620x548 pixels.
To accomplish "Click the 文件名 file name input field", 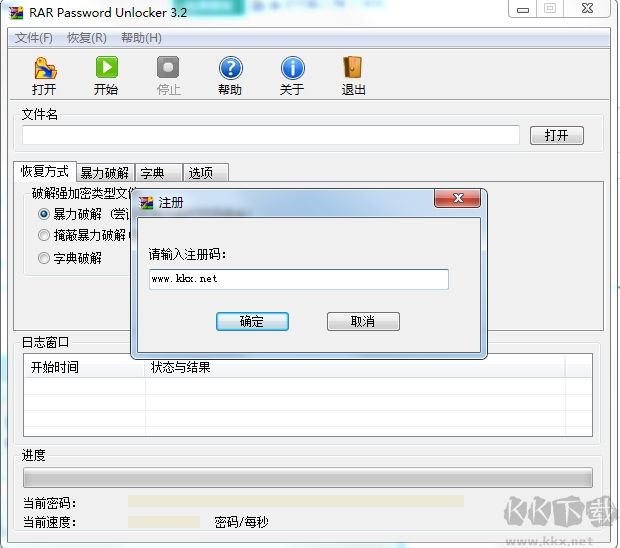I will click(x=271, y=135).
